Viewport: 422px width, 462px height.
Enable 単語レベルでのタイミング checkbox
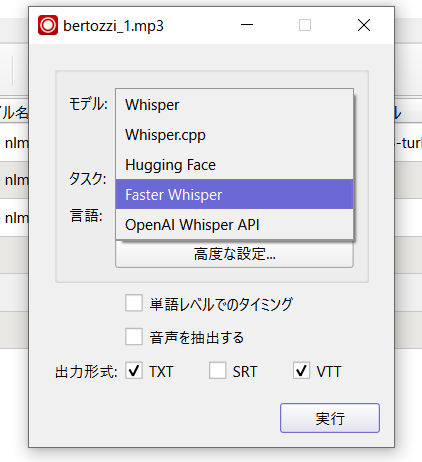click(134, 303)
